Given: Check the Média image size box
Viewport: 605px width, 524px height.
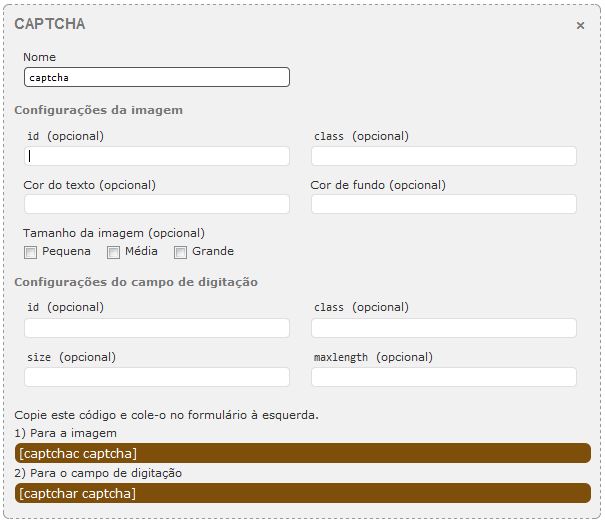Looking at the screenshot, I should [113, 252].
